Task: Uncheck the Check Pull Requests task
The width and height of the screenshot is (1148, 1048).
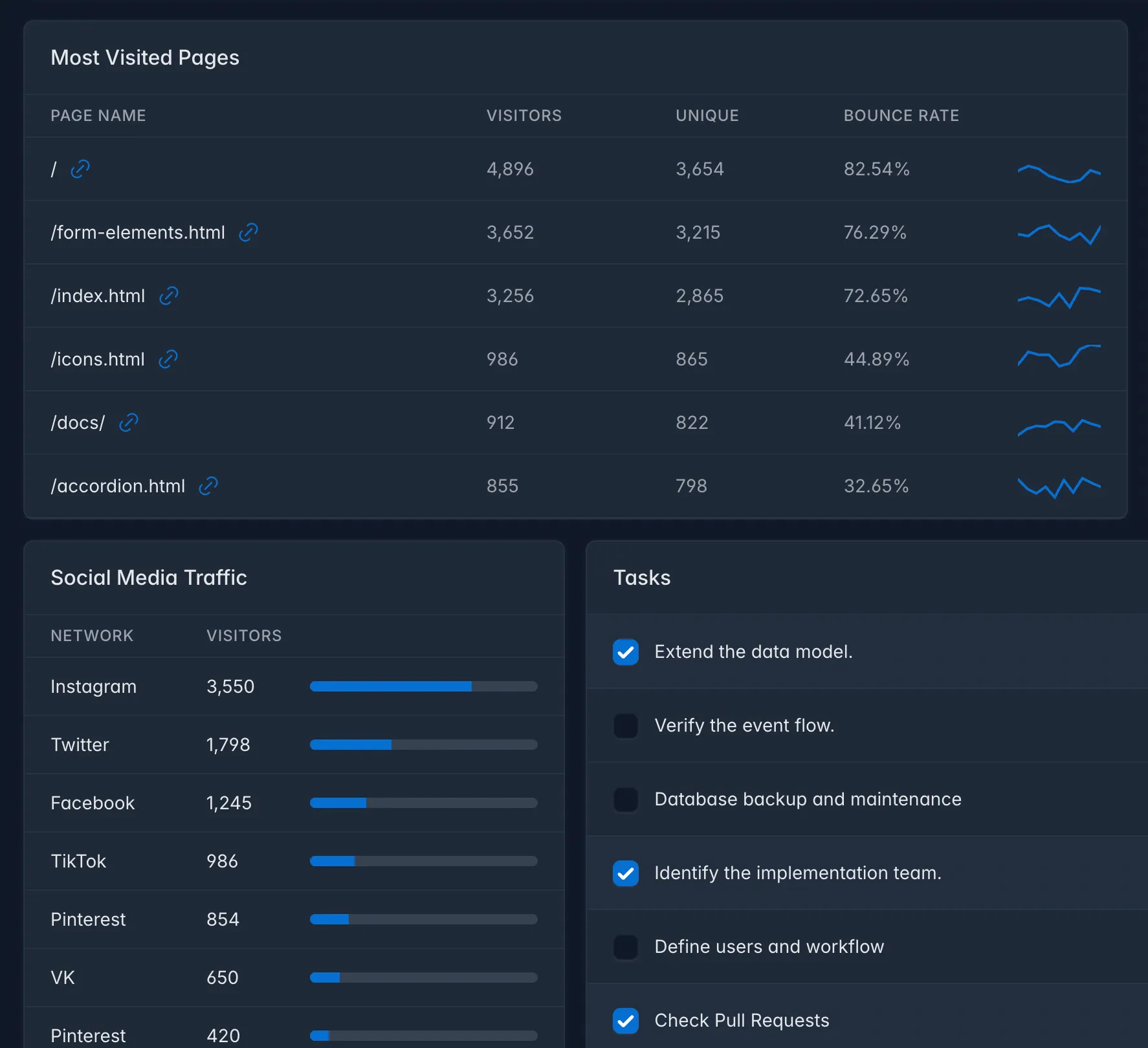Action: click(626, 1021)
